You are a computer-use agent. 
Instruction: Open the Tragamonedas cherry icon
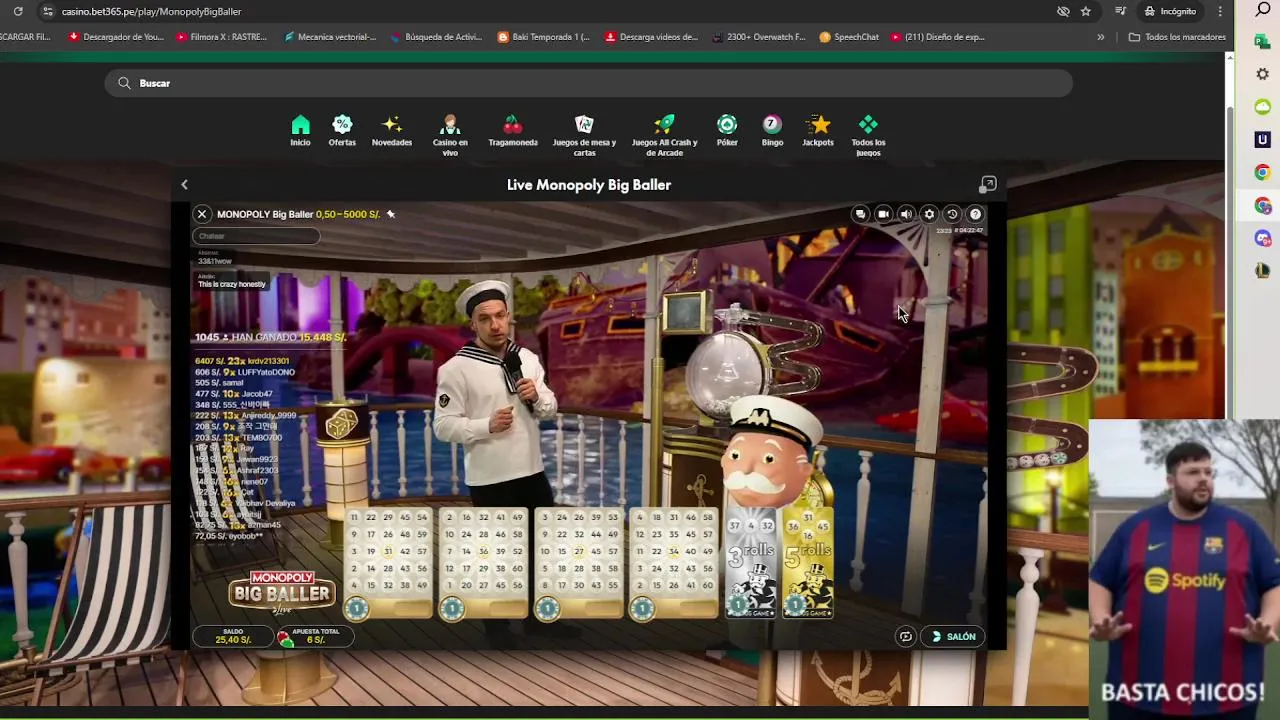pos(513,130)
